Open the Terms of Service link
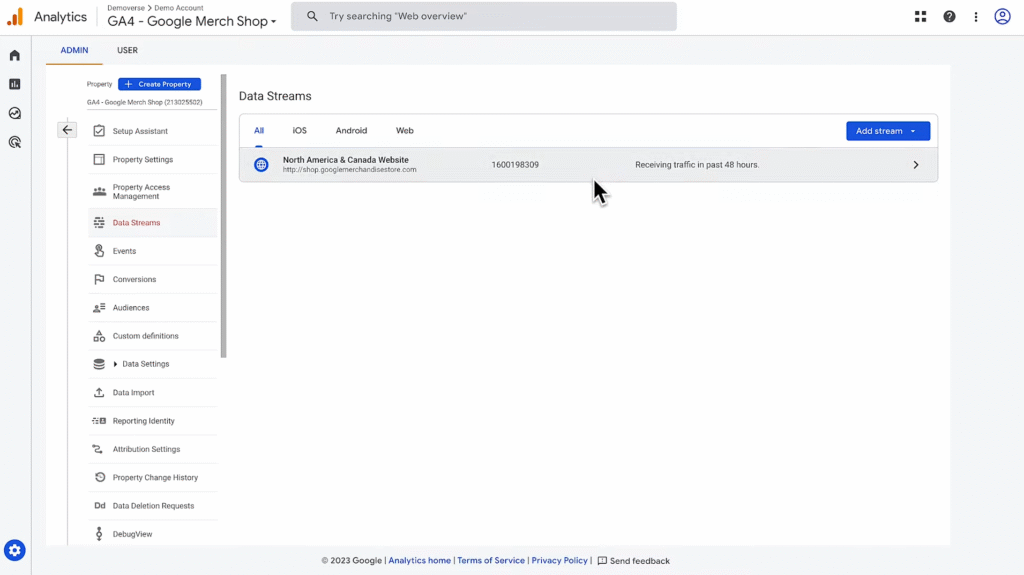 click(x=490, y=561)
